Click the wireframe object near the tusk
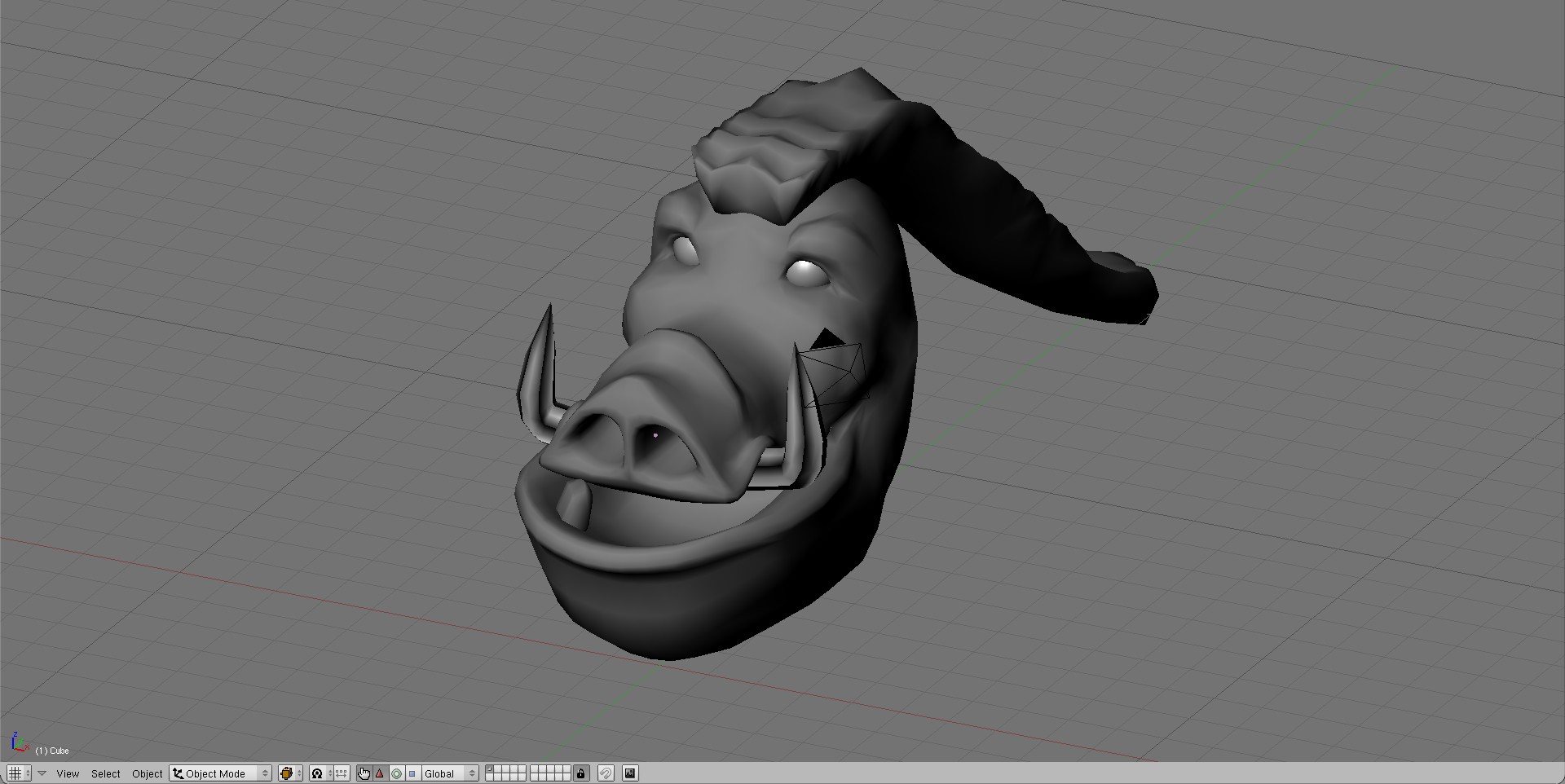Image resolution: width=1565 pixels, height=784 pixels. click(x=833, y=368)
